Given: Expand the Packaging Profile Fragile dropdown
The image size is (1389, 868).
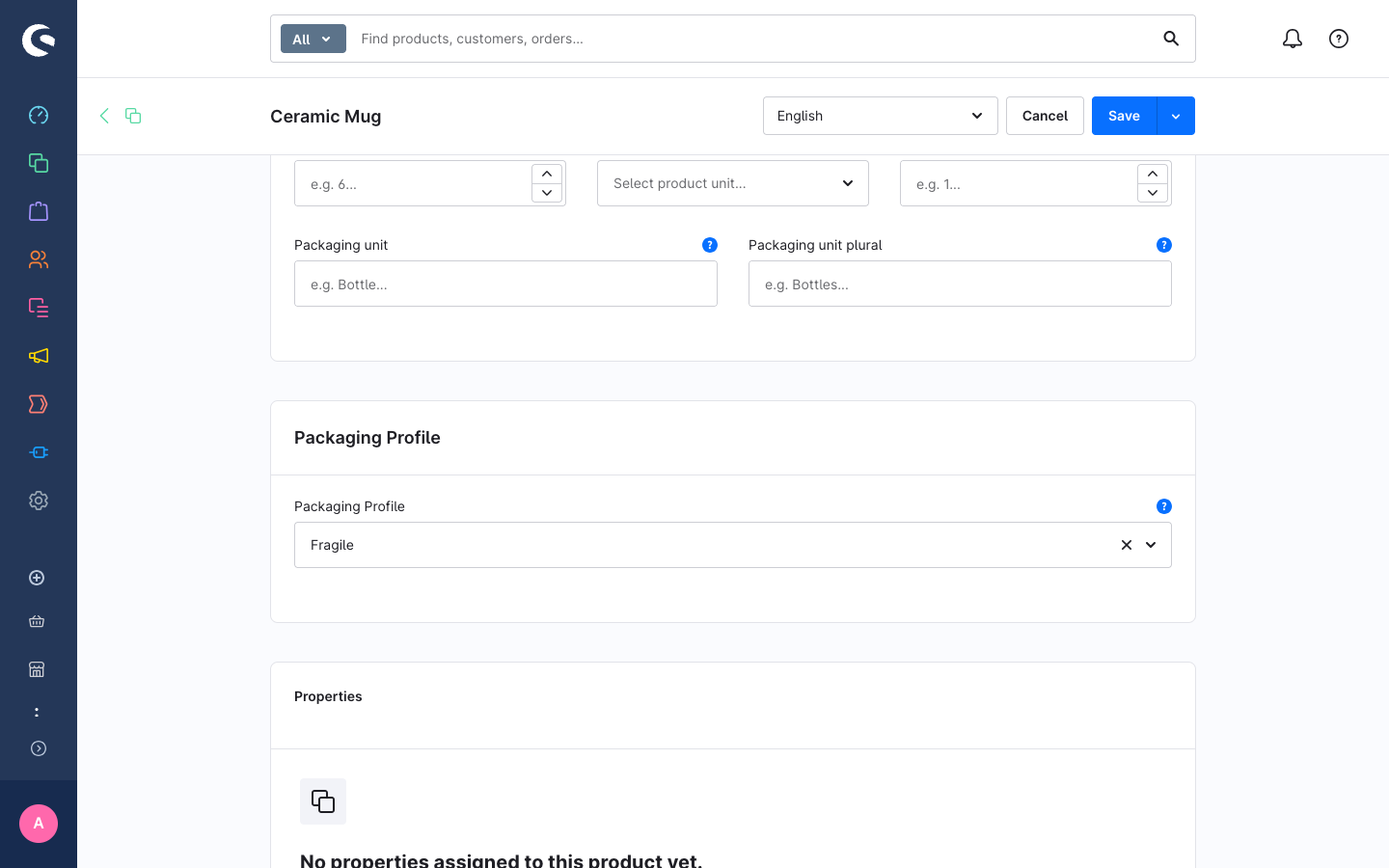Looking at the screenshot, I should (1151, 545).
